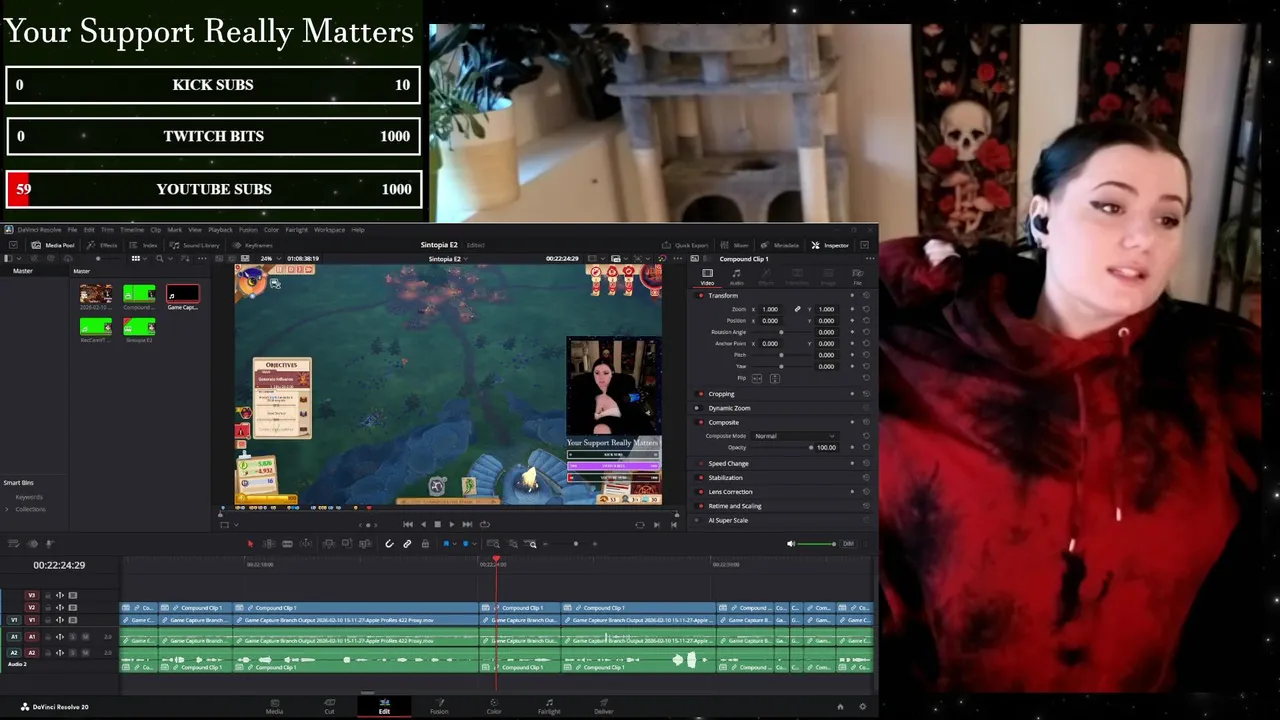Open the Media Pool panel
The width and height of the screenshot is (1280, 720).
point(53,245)
